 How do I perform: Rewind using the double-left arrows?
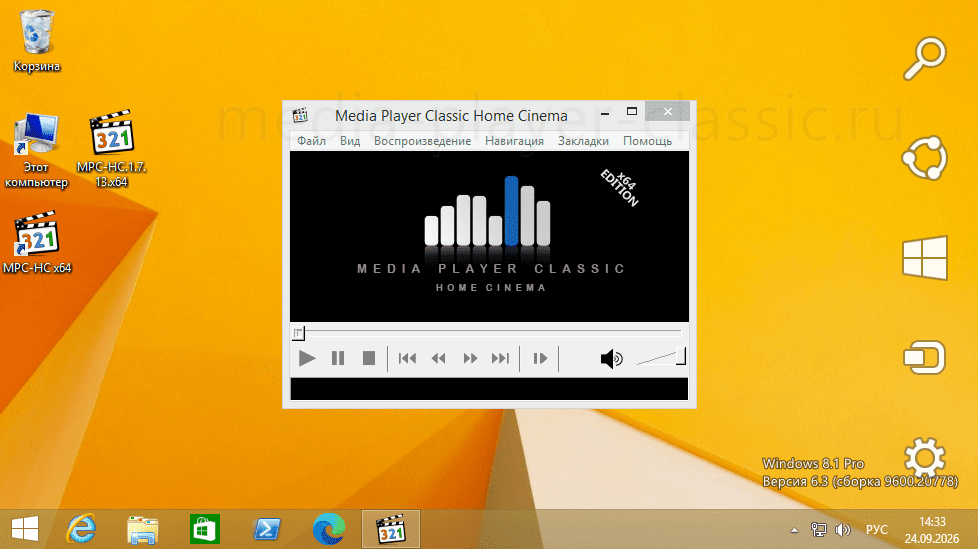pos(438,358)
